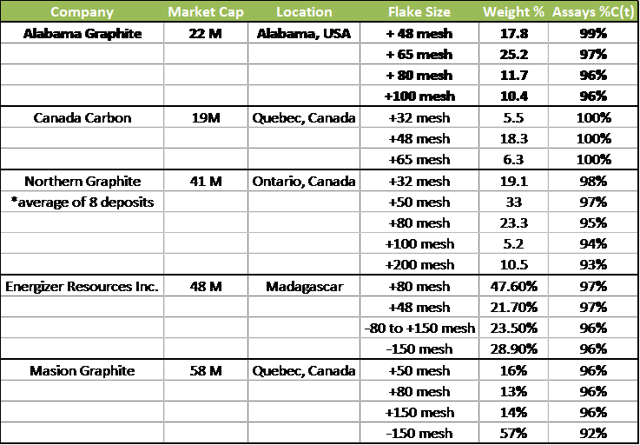Select the market cap cell for Energizer Resources

tap(205, 285)
